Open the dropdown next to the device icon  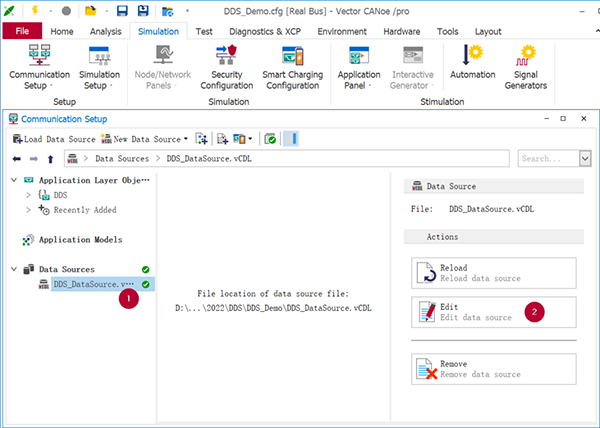pos(250,139)
